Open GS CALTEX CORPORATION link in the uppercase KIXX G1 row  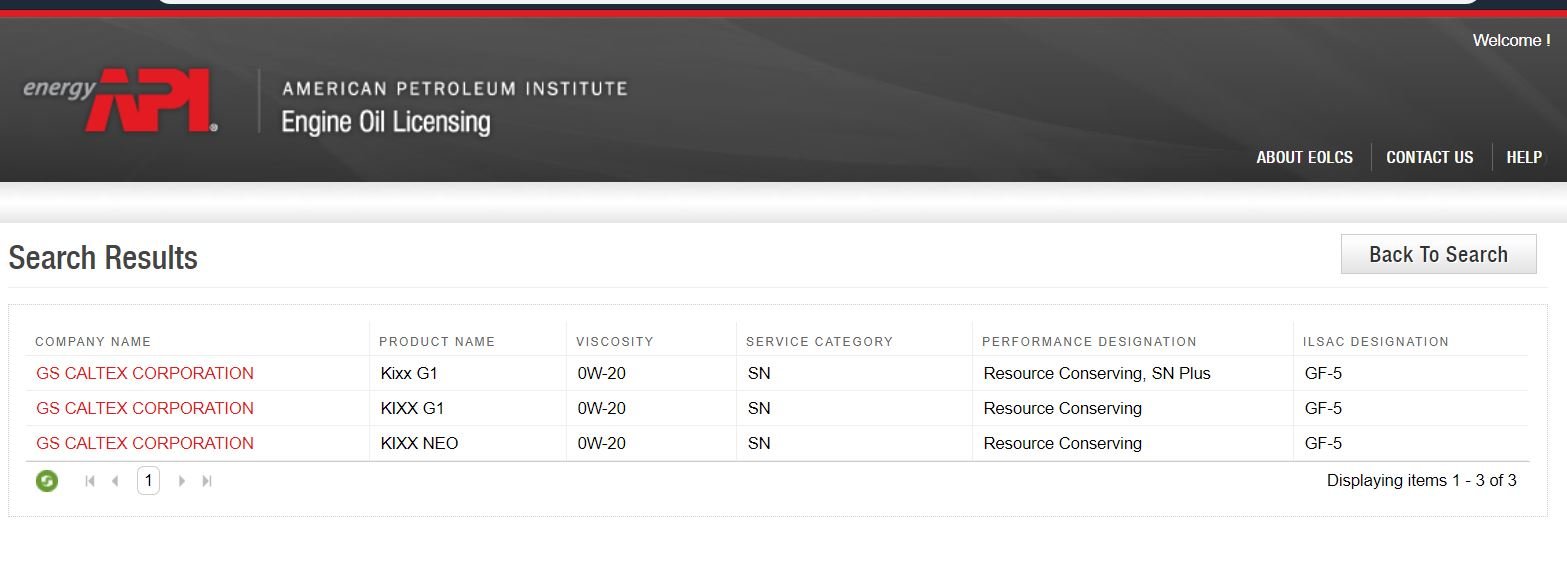click(145, 408)
